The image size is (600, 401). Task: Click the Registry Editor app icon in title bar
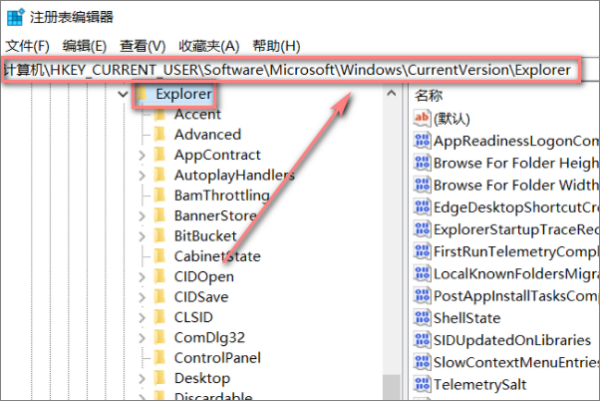point(17,17)
